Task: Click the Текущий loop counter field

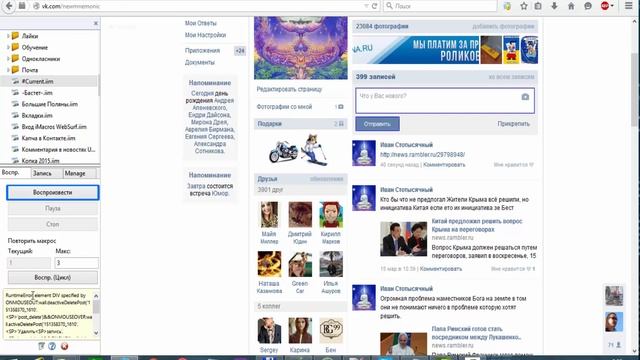Action: click(x=29, y=263)
